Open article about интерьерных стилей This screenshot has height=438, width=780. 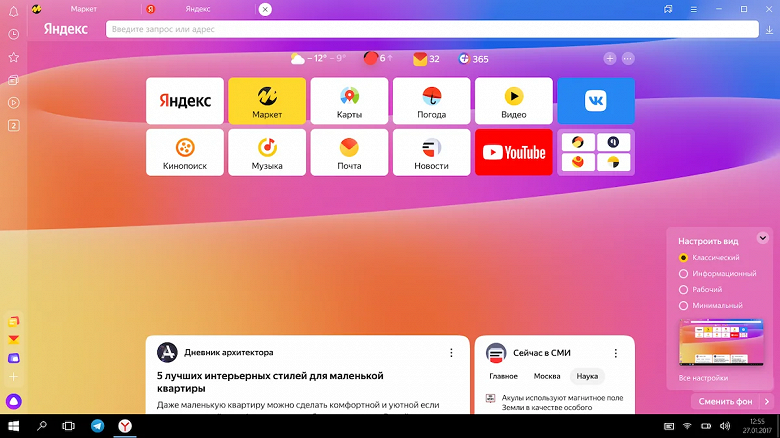270,382
